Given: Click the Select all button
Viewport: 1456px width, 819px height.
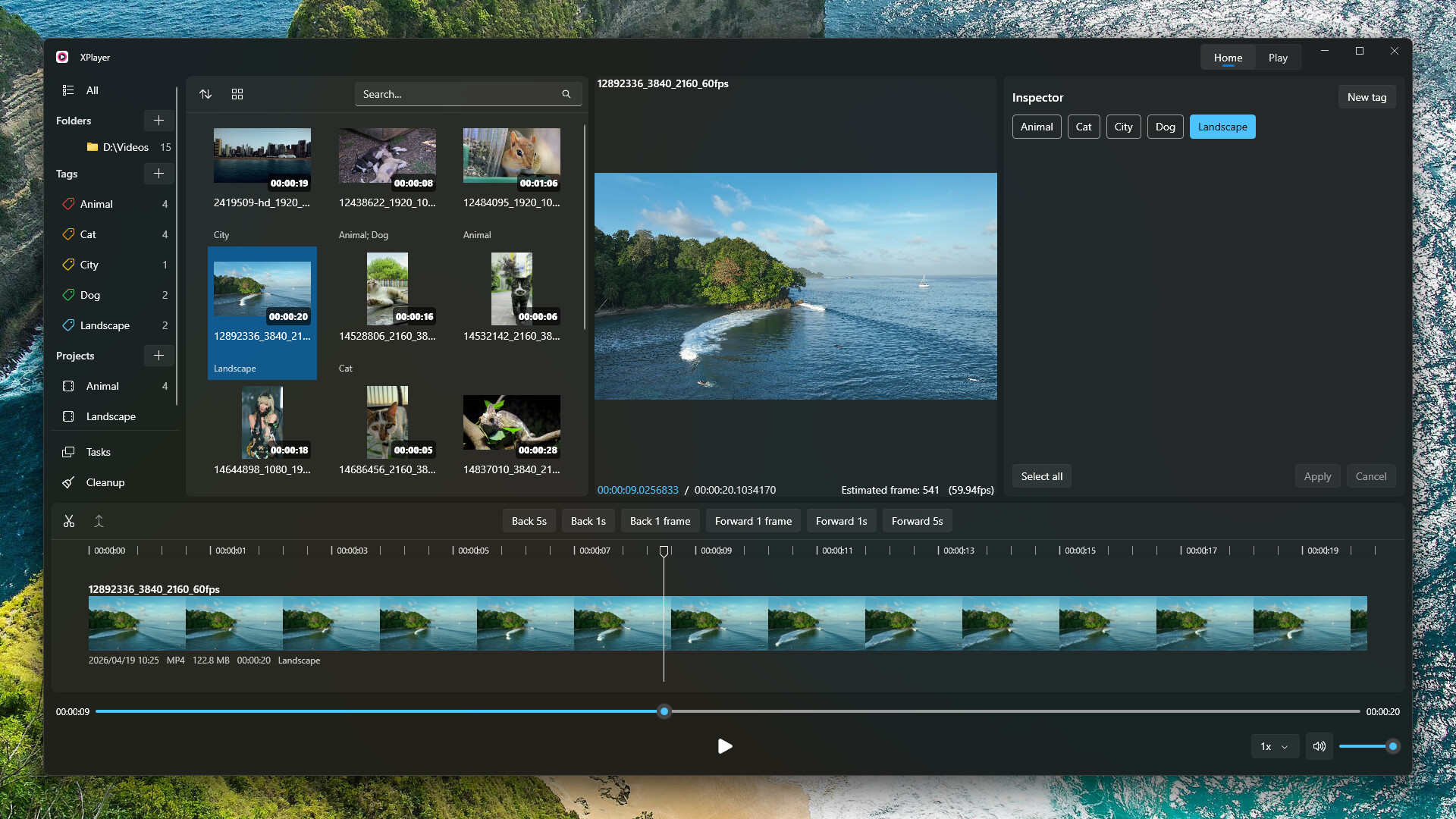Looking at the screenshot, I should pos(1041,476).
